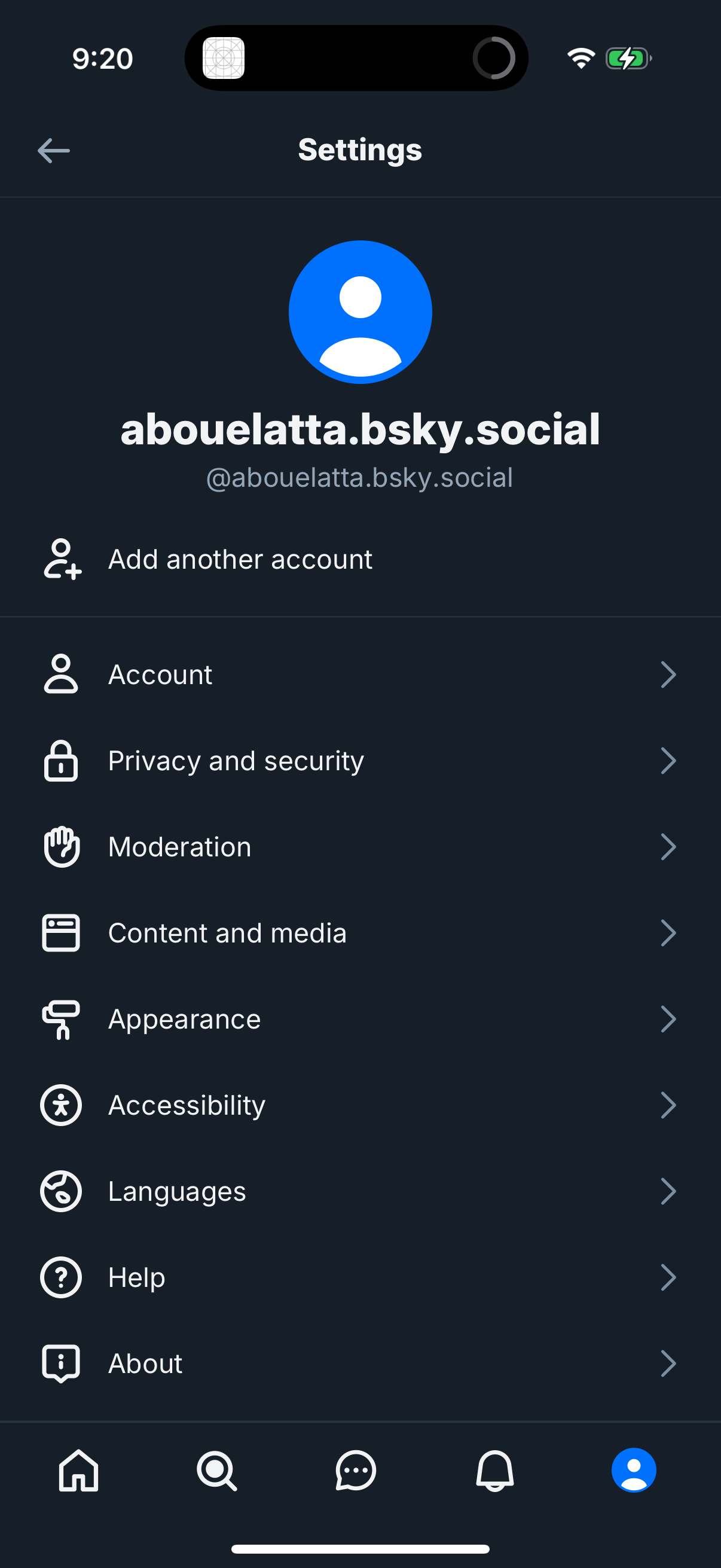Tap the chat messages icon
Screen dimensions: 721x1568
coord(356,1472)
